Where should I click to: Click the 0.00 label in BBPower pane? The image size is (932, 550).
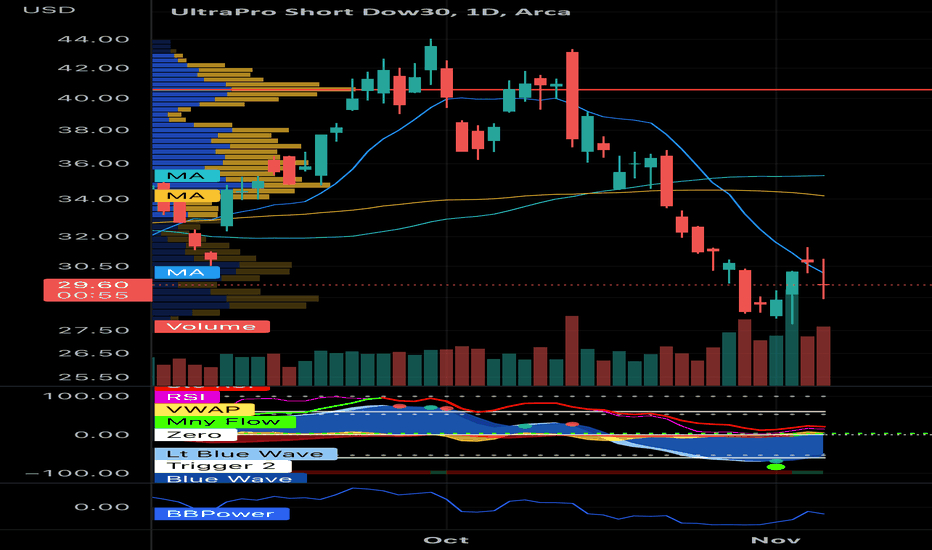(102, 507)
